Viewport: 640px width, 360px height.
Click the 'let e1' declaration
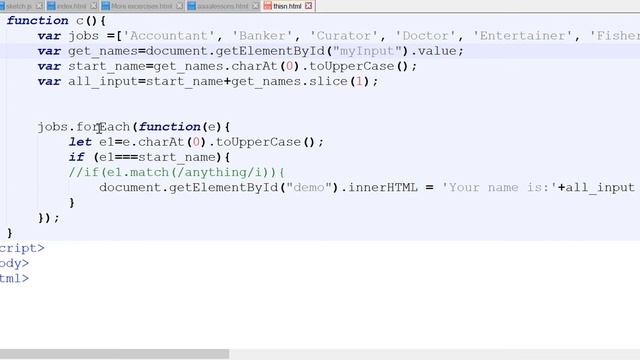pos(91,142)
